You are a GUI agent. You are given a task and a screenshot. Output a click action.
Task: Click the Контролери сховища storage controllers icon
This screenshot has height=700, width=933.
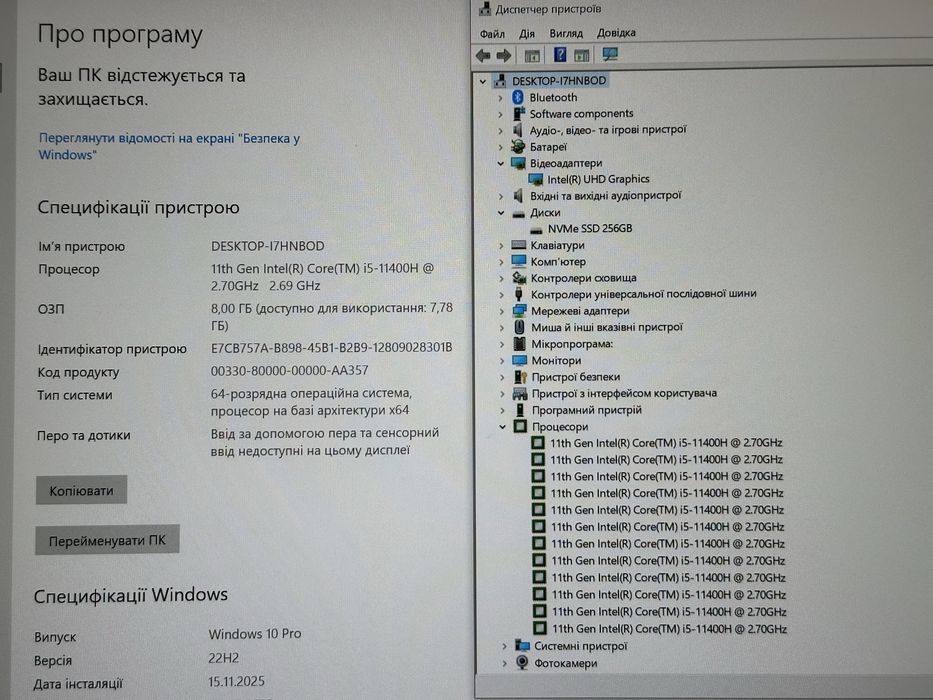pyautogui.click(x=519, y=277)
